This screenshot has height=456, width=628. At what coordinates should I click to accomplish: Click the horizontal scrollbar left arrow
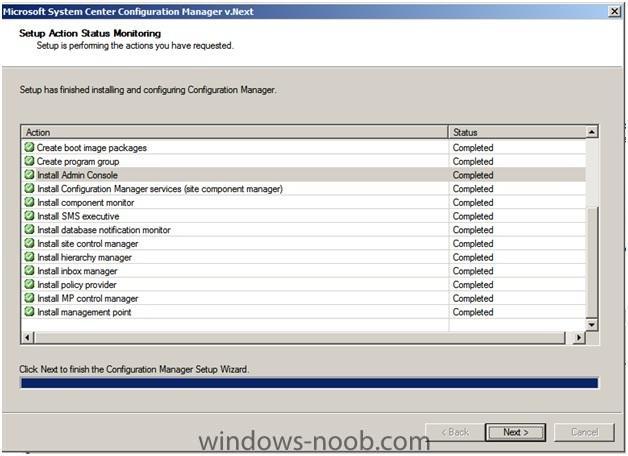pos(27,337)
